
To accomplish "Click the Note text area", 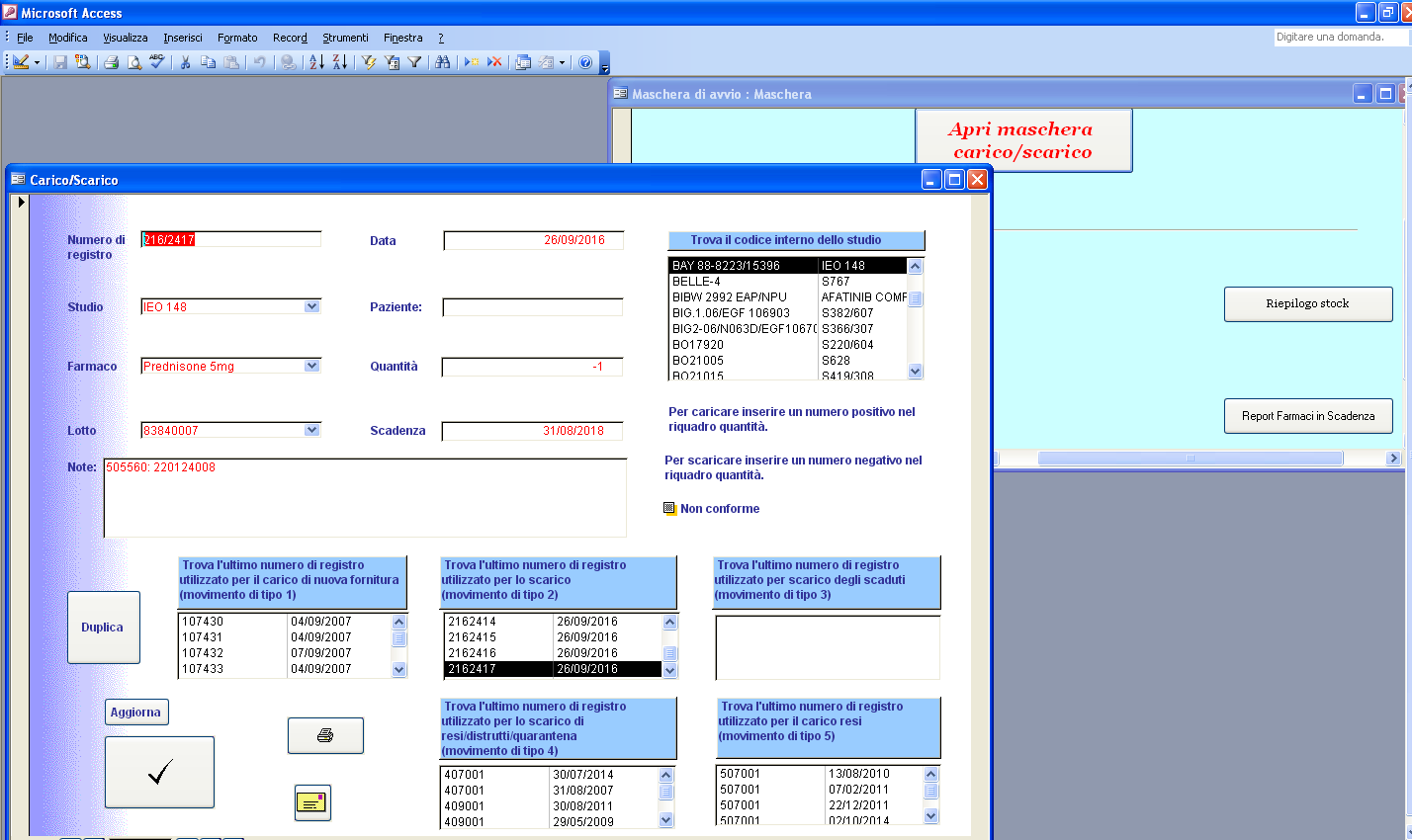I will point(365,498).
